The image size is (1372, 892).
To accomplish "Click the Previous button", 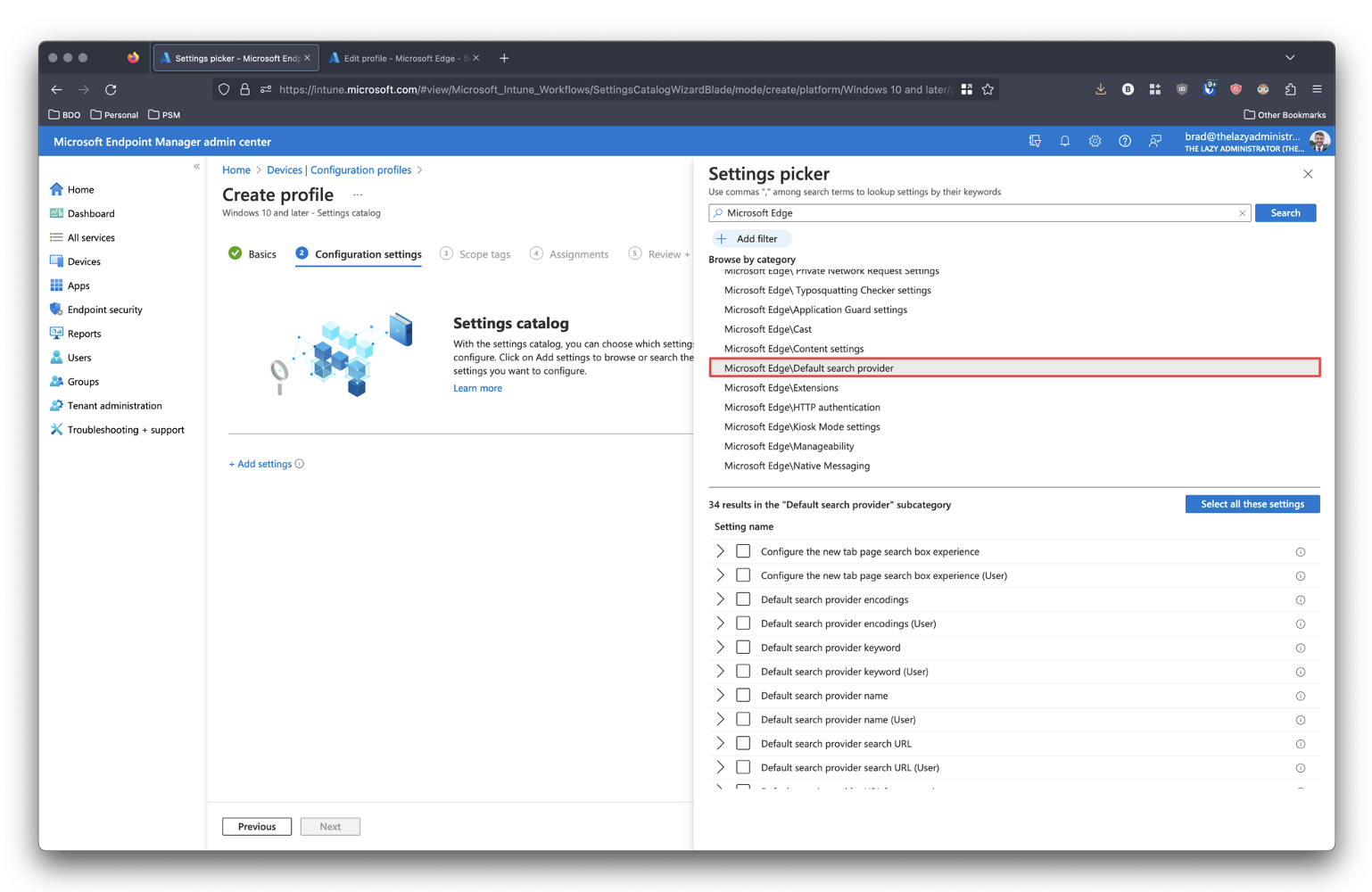I will pos(257,827).
